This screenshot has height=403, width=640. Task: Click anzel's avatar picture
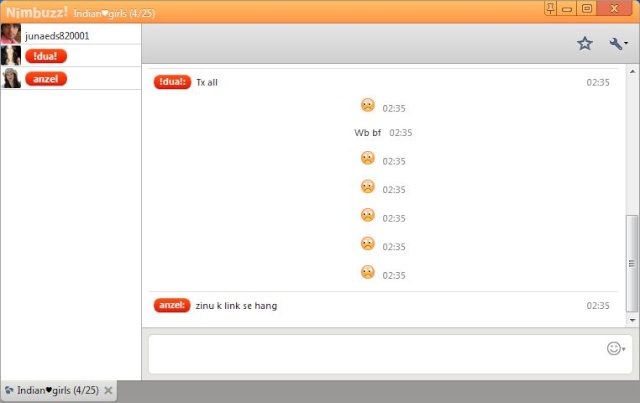pyautogui.click(x=11, y=78)
